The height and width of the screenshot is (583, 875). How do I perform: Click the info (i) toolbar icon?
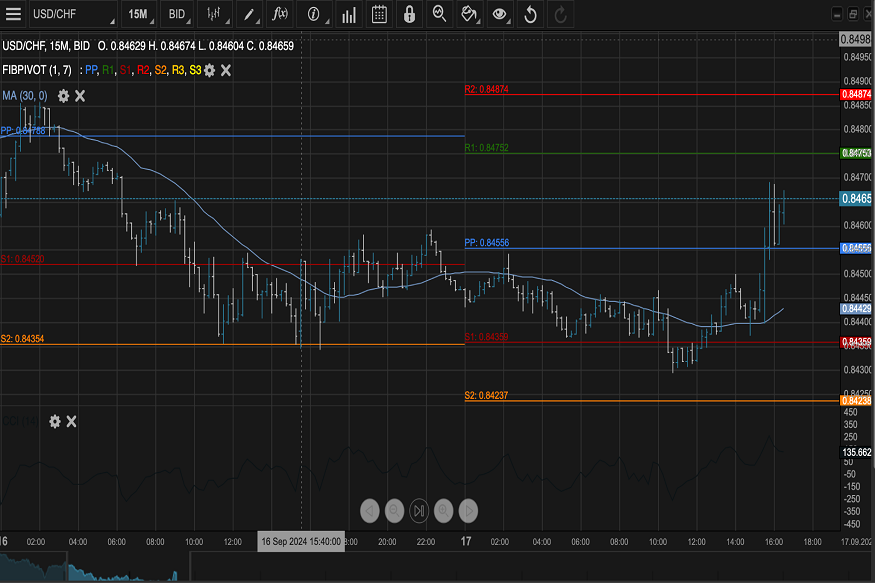(x=313, y=14)
